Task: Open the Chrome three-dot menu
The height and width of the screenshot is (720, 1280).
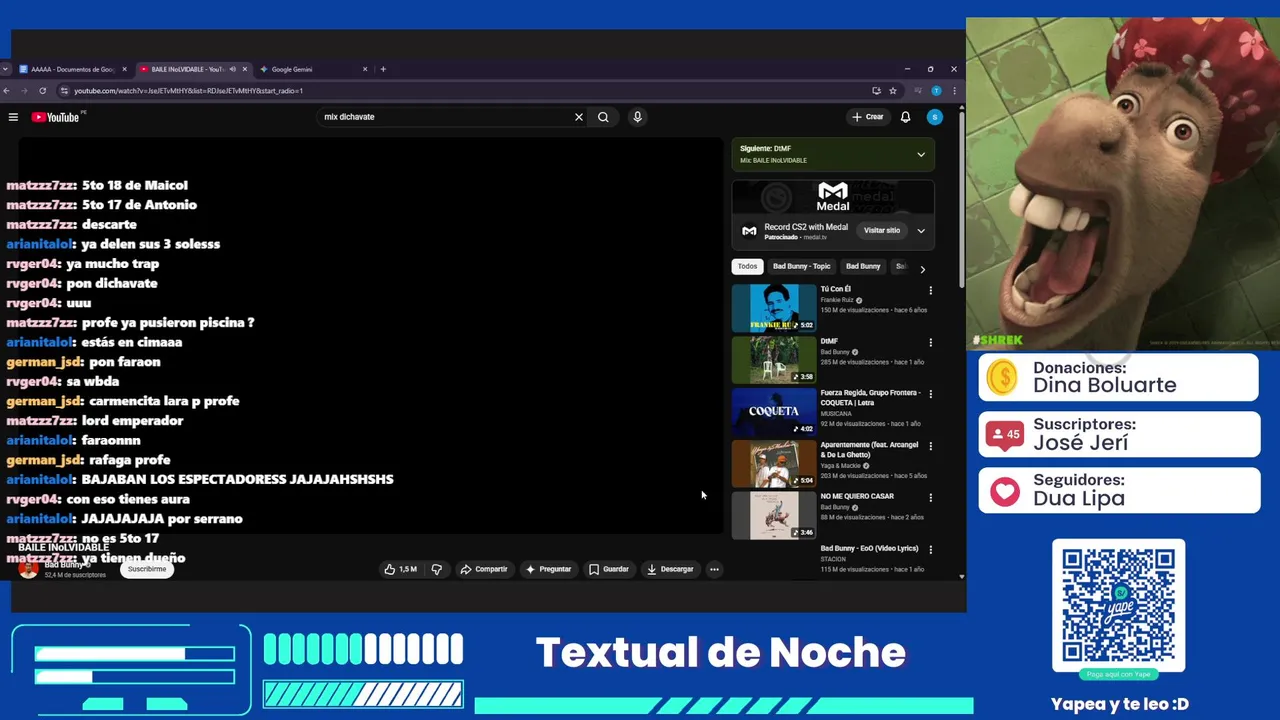Action: pos(954,91)
